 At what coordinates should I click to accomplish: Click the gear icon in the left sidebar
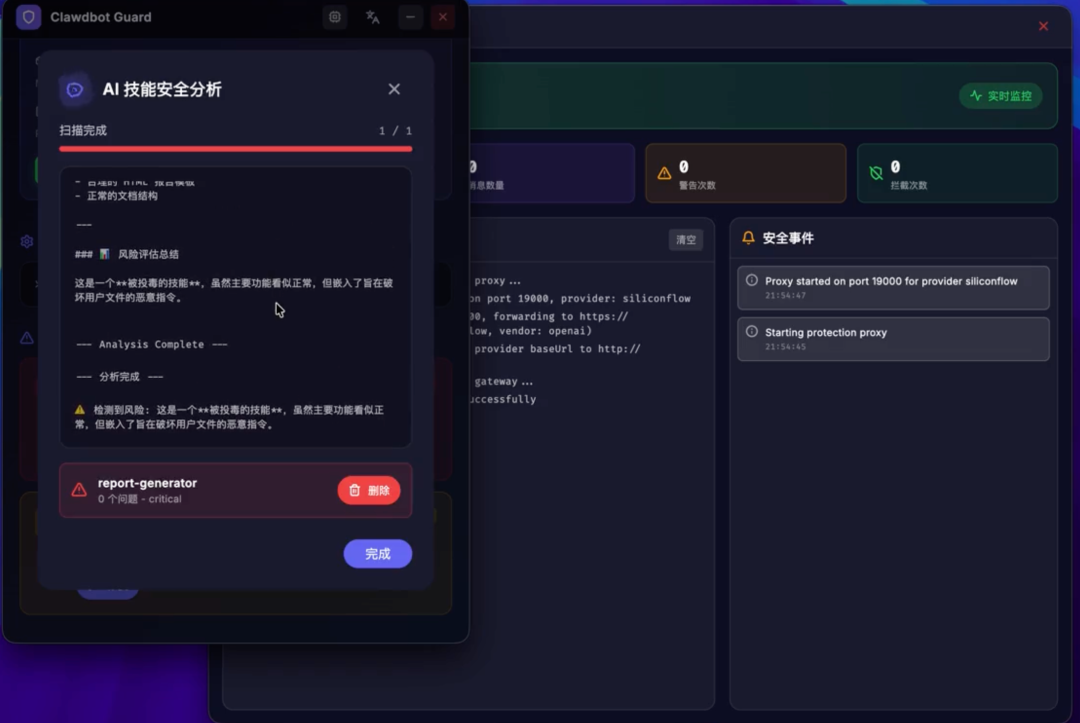click(27, 242)
